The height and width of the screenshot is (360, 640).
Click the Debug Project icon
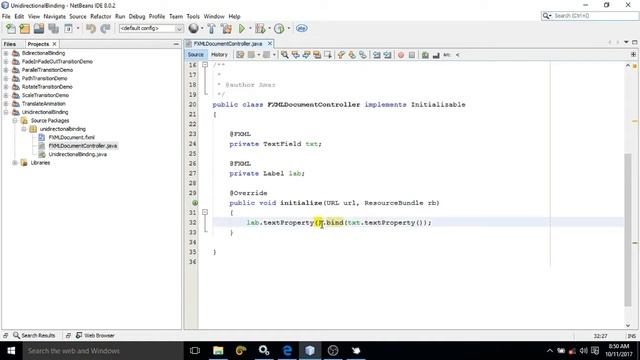click(260, 29)
